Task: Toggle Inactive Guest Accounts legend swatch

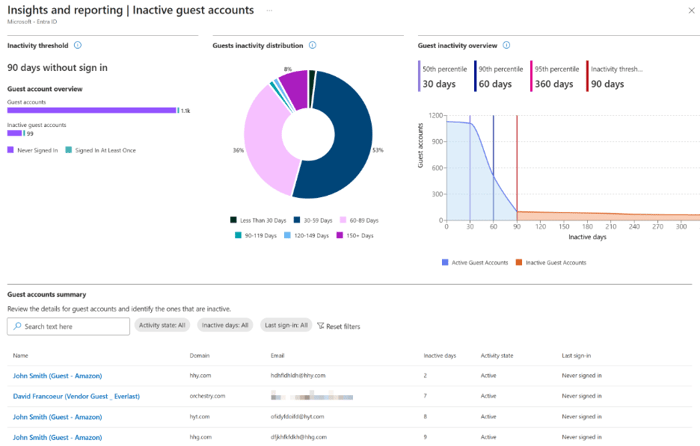Action: pos(519,262)
